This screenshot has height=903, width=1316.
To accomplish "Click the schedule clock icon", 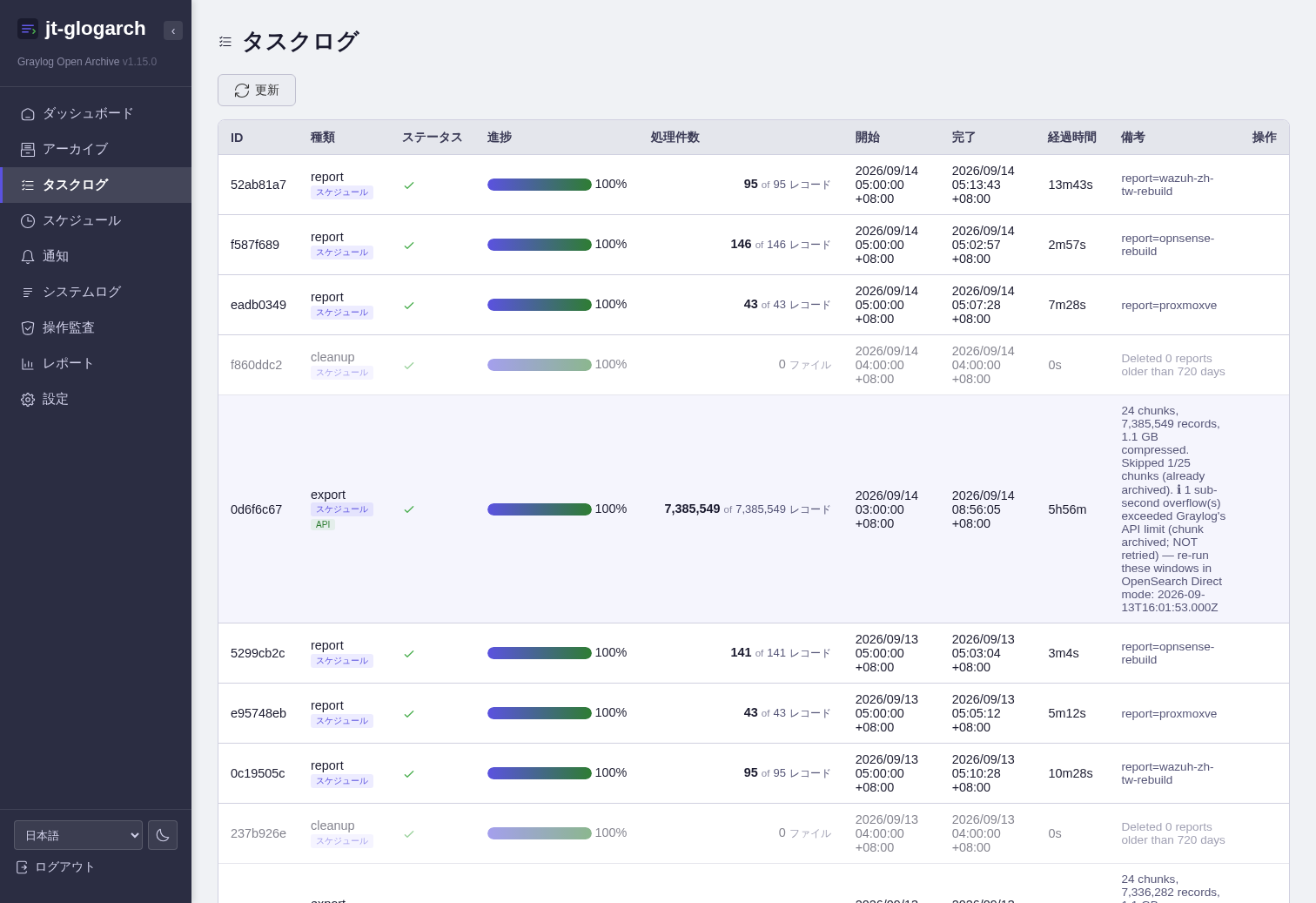I will (28, 221).
